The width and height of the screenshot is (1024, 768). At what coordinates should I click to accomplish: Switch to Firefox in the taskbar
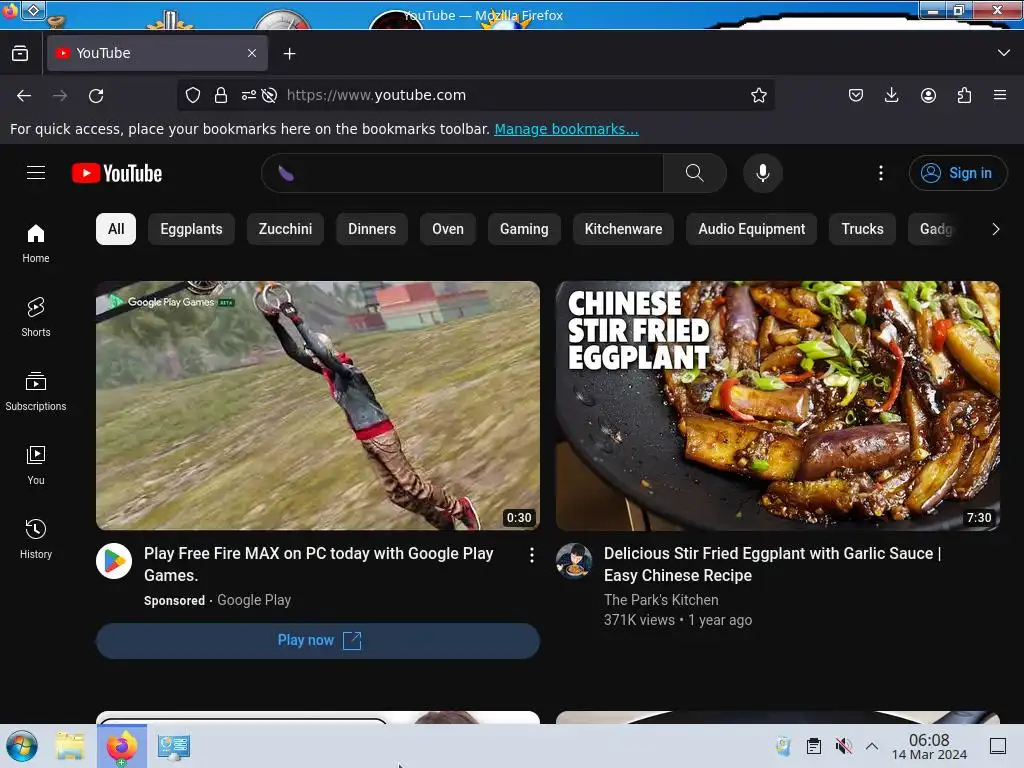coord(122,746)
